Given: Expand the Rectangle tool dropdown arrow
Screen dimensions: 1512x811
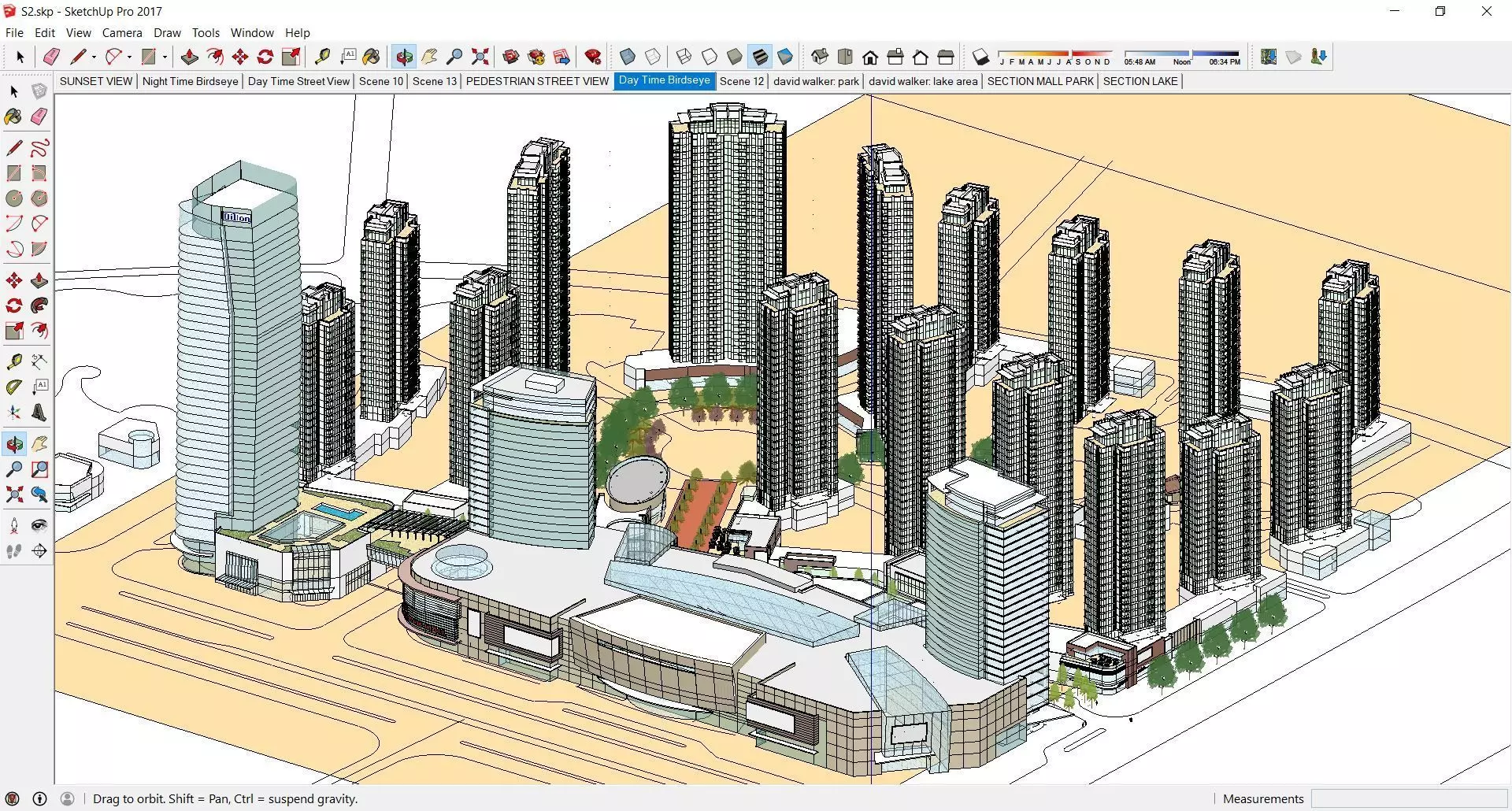Looking at the screenshot, I should point(165,57).
